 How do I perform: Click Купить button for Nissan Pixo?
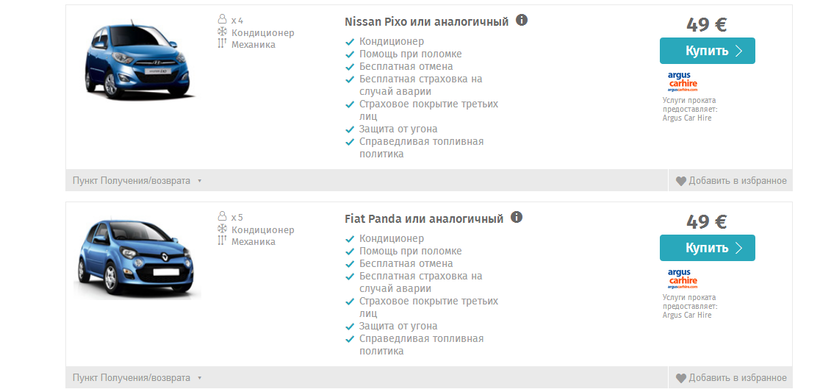(x=707, y=51)
